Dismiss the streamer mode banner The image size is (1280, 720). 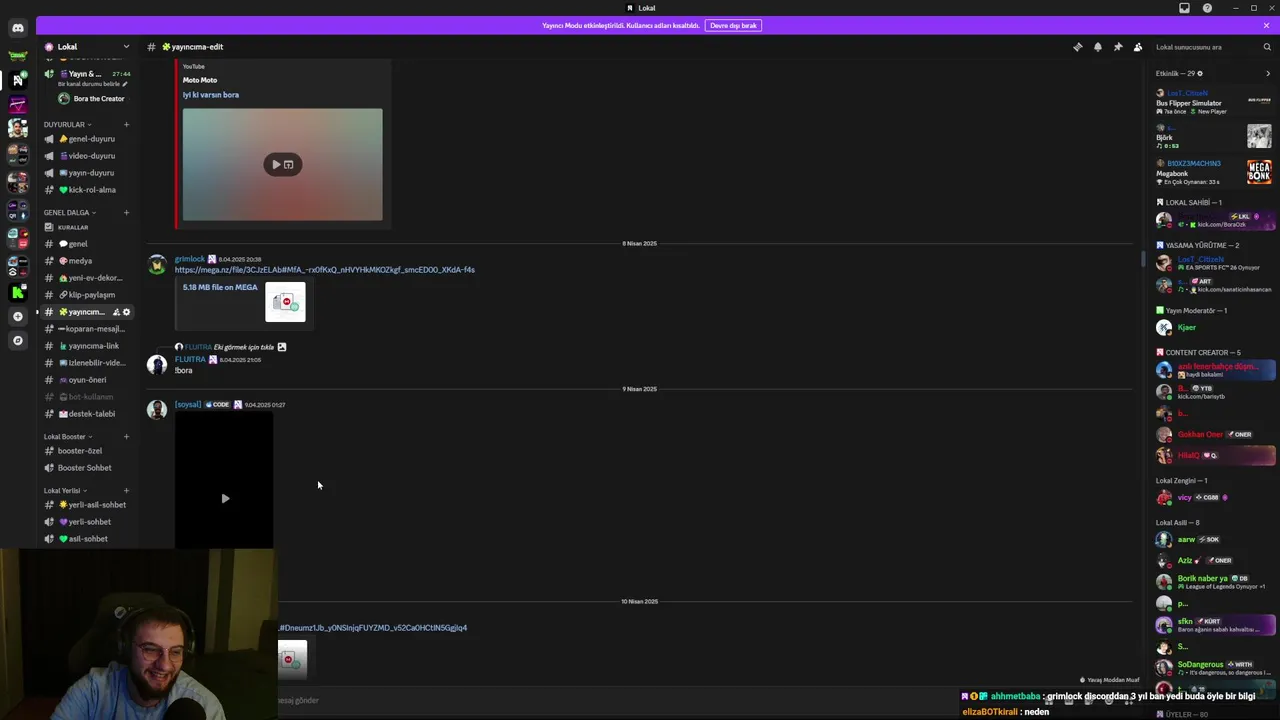(1266, 25)
